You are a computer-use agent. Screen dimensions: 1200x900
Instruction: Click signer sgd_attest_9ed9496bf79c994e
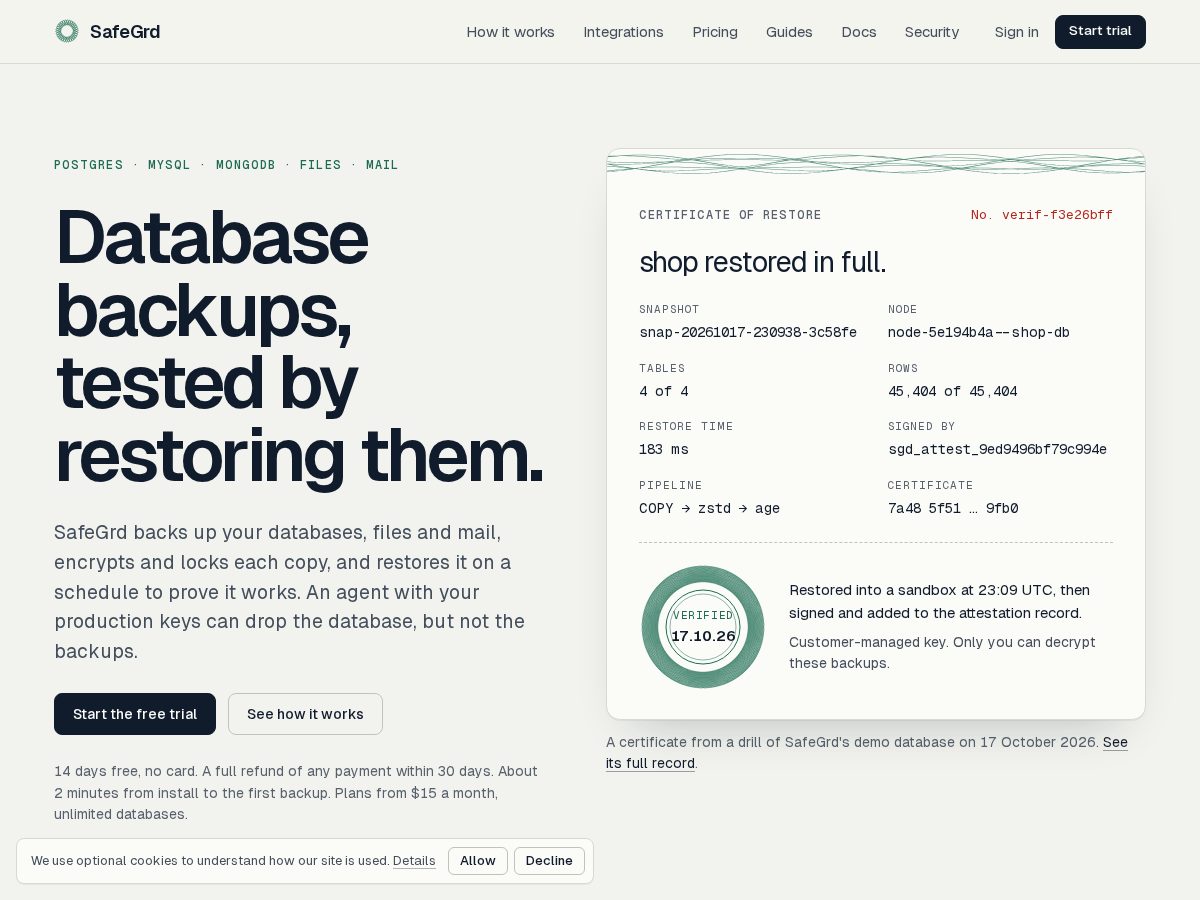(x=997, y=449)
